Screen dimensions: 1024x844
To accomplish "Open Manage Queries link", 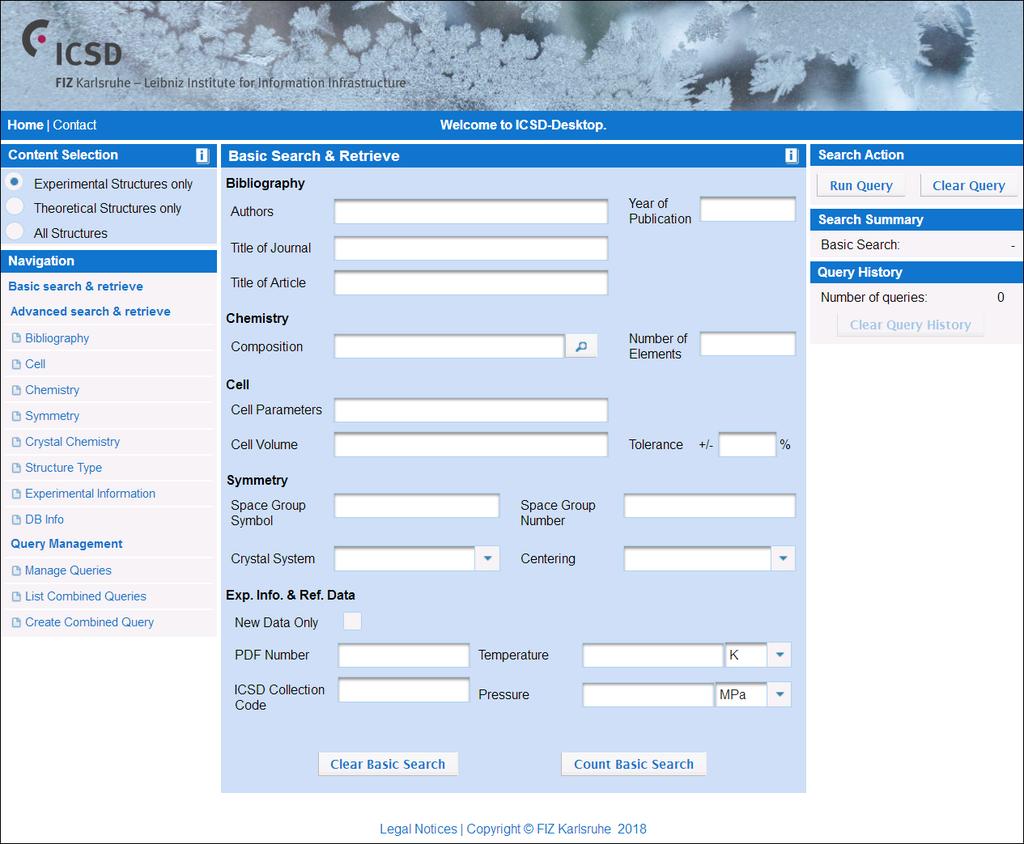I will tap(68, 571).
